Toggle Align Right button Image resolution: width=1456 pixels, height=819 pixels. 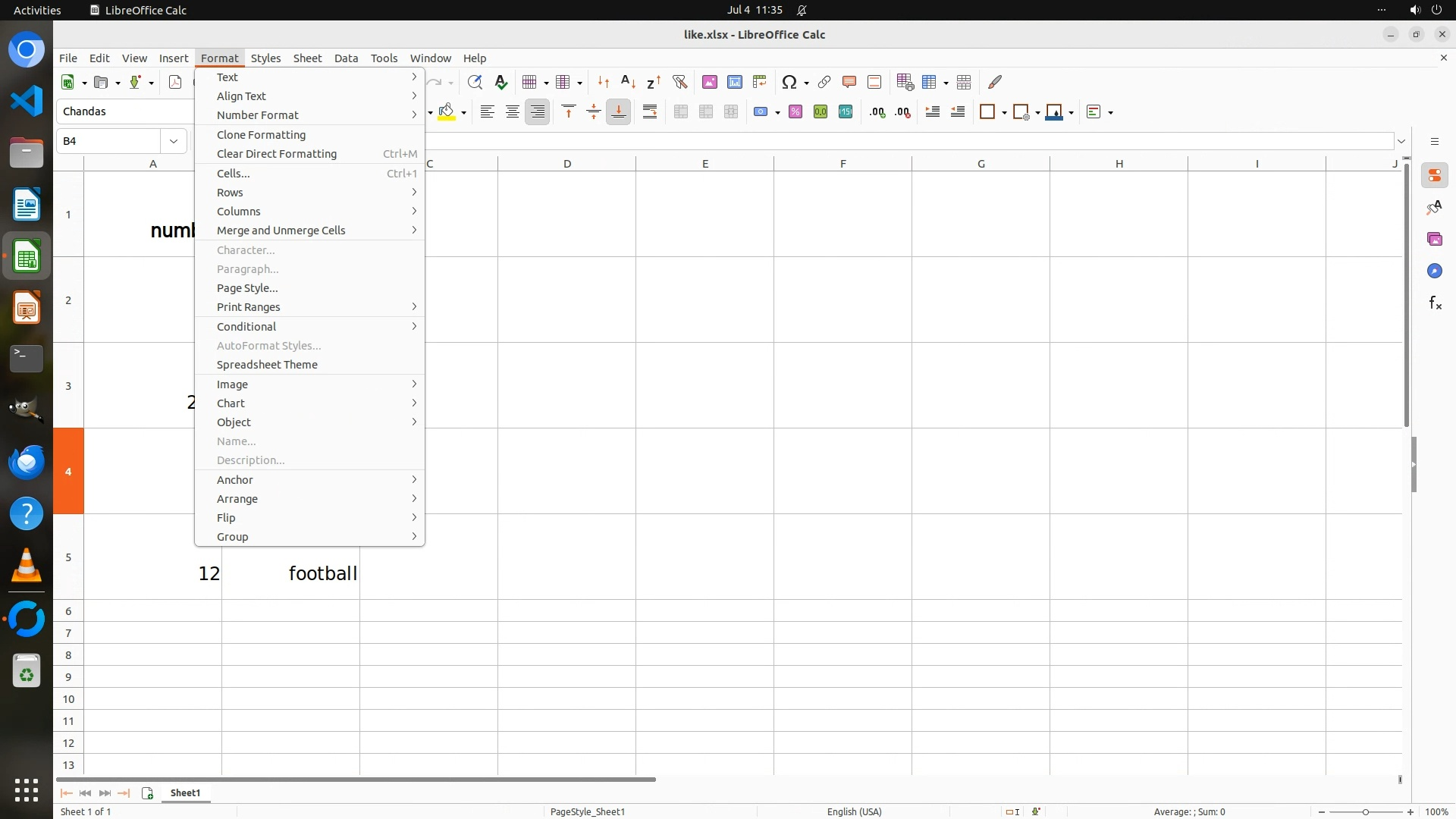[538, 112]
